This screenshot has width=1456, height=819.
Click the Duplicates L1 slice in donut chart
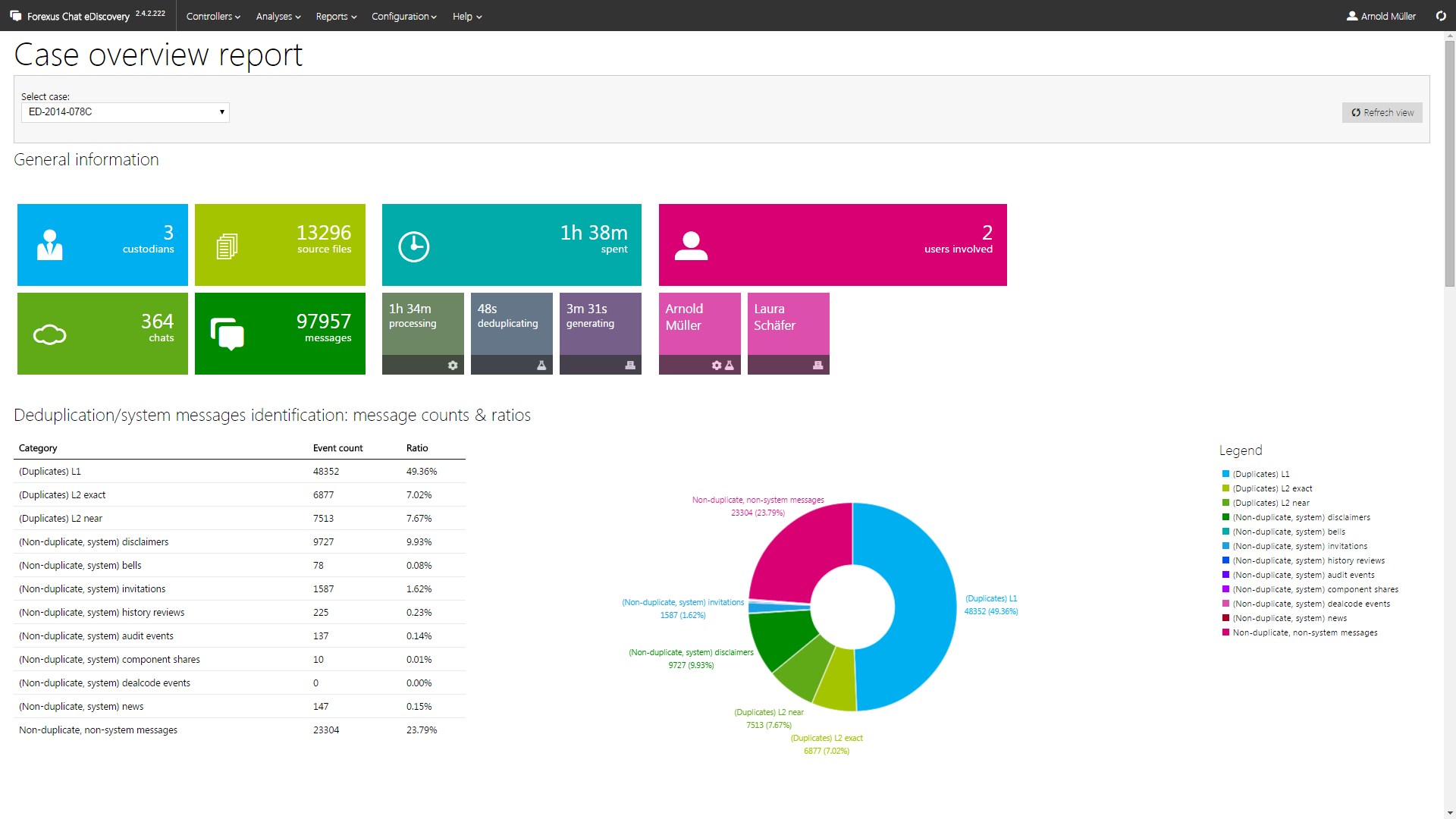(921, 607)
